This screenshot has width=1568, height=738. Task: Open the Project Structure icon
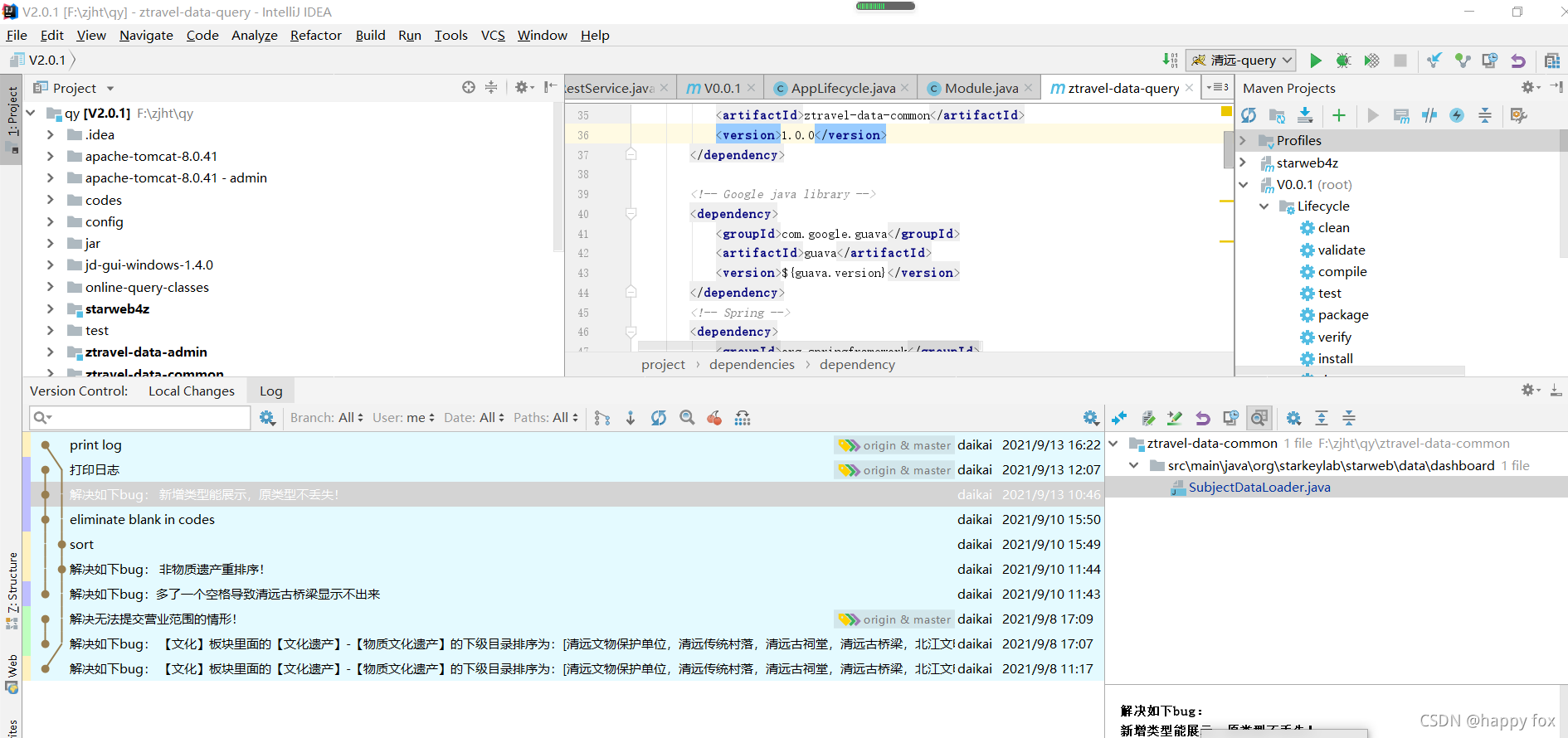1552,61
